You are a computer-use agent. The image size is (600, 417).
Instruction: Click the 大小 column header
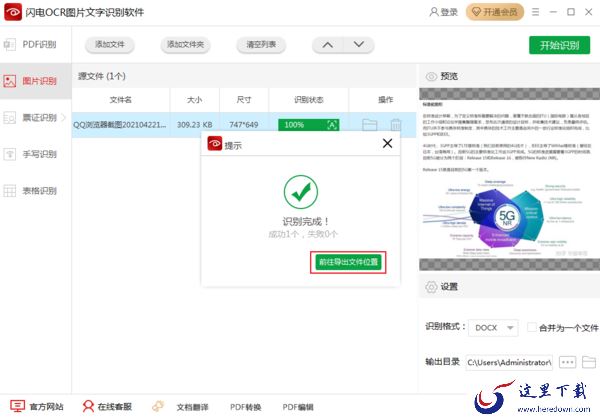coord(194,100)
